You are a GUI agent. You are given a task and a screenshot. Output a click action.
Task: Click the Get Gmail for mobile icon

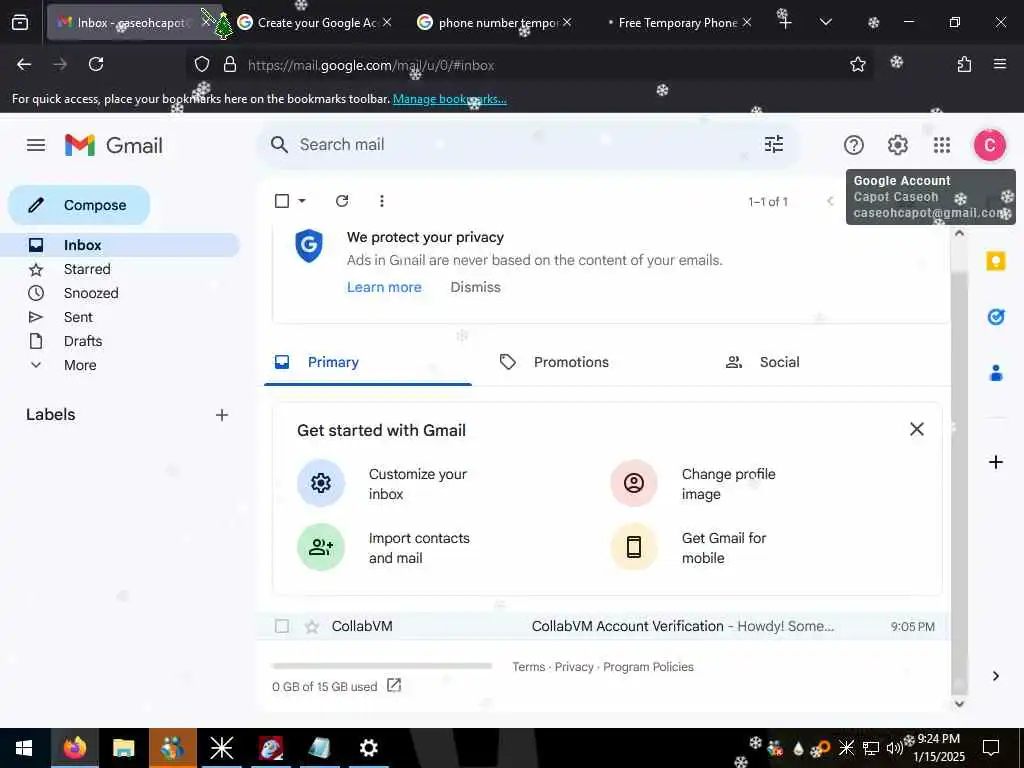pos(633,547)
